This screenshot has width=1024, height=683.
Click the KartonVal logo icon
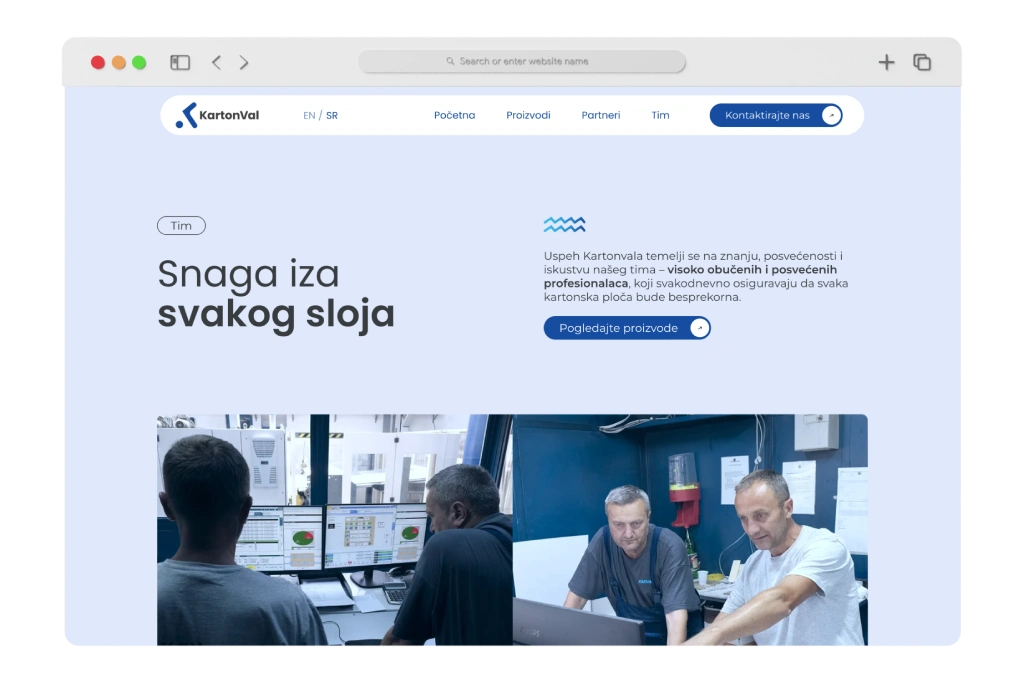pyautogui.click(x=186, y=116)
